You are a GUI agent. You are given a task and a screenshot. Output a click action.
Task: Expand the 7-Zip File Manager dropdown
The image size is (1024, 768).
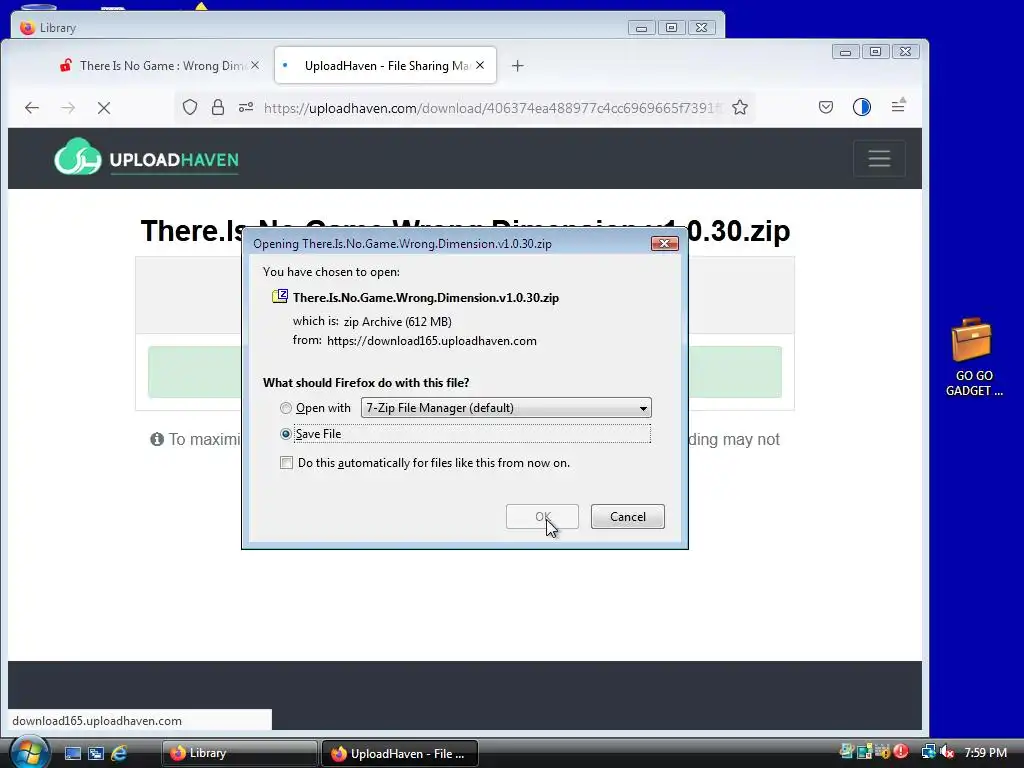click(x=506, y=408)
